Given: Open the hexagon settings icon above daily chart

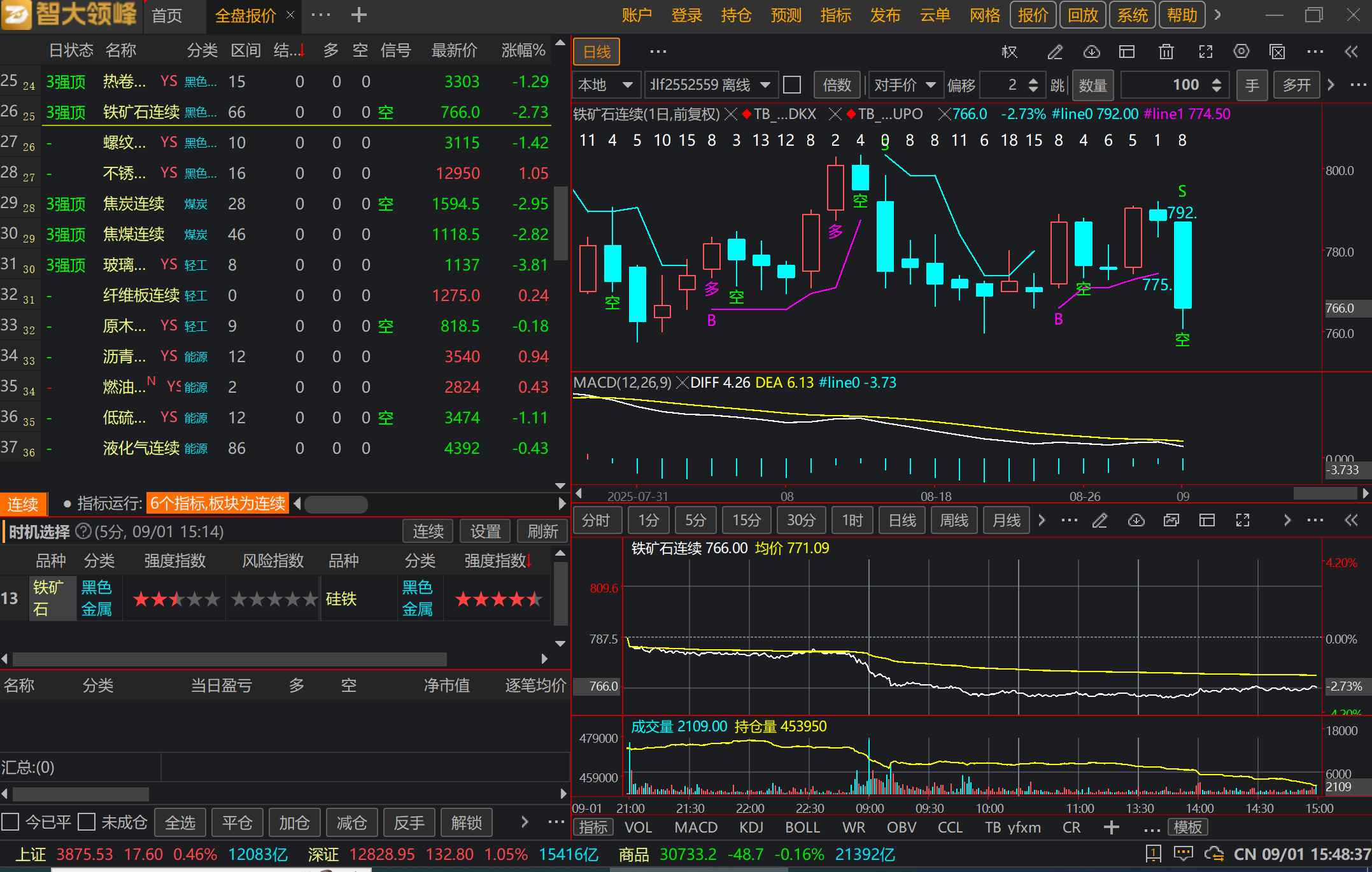Looking at the screenshot, I should tap(1241, 52).
